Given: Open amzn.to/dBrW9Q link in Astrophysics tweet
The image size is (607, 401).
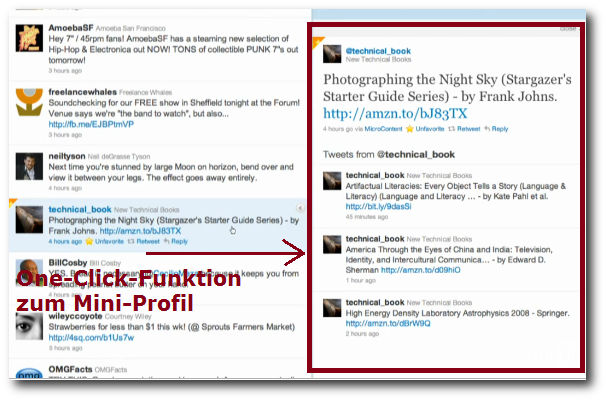Looking at the screenshot, I should pyautogui.click(x=388, y=324).
